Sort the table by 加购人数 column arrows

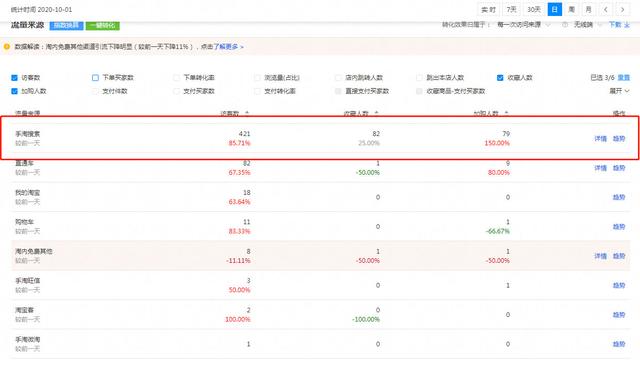(507, 113)
